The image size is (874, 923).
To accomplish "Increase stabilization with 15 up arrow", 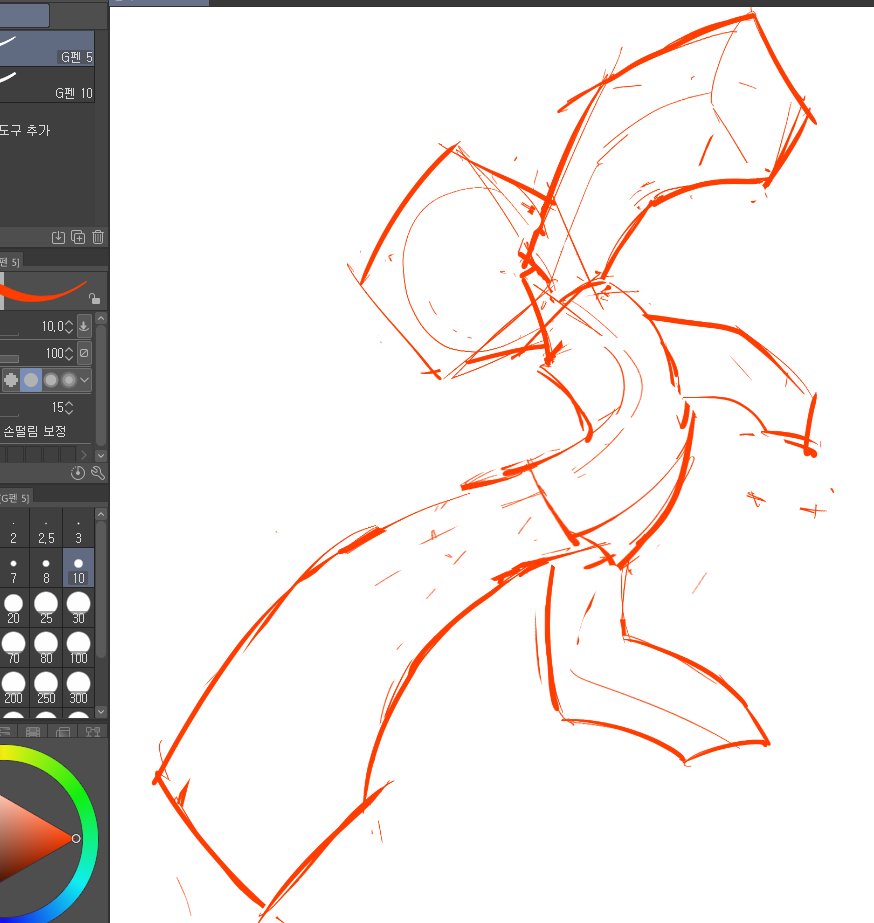I will tap(69, 404).
